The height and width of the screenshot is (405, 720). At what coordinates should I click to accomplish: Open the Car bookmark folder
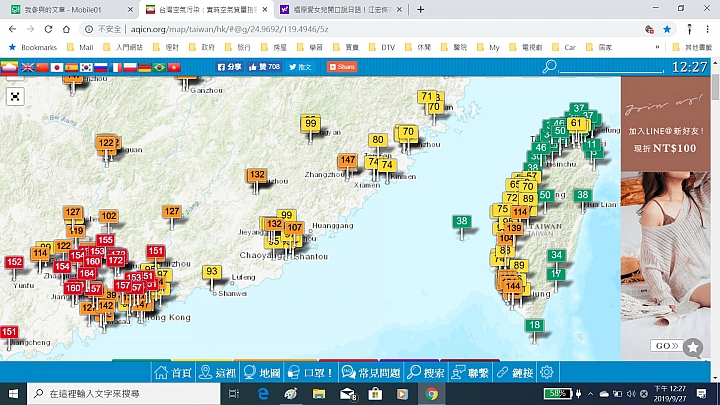[564, 47]
